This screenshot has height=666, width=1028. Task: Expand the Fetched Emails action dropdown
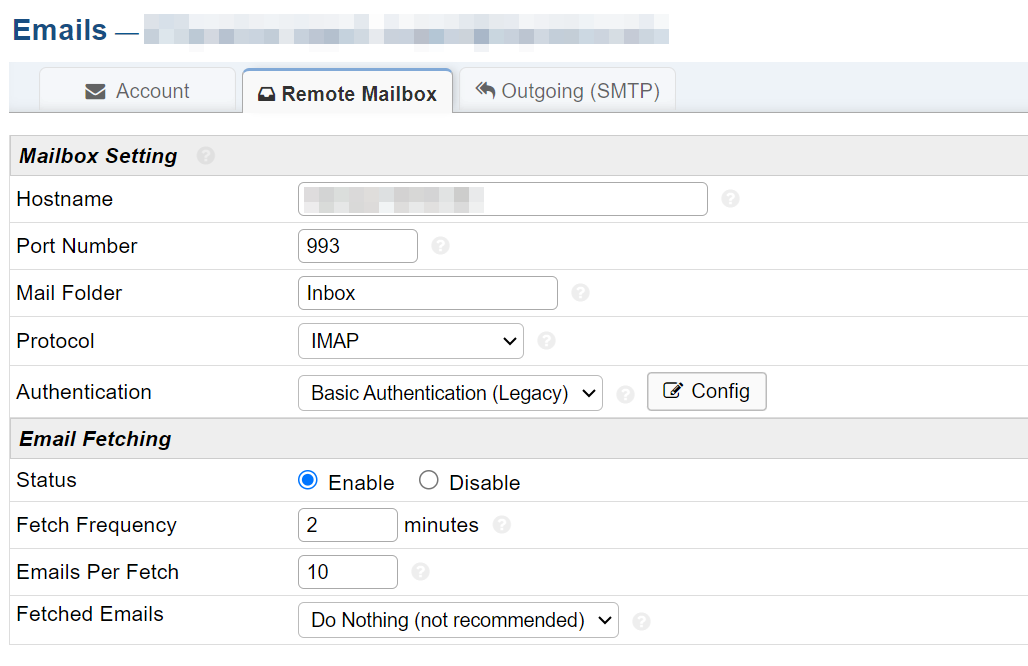458,620
